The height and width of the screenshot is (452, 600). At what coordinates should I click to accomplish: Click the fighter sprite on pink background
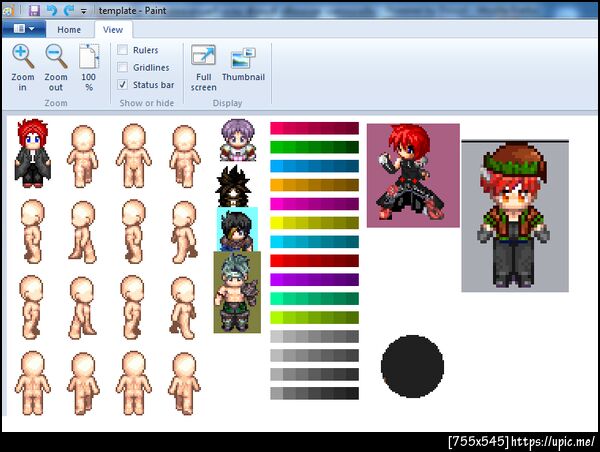(x=413, y=175)
